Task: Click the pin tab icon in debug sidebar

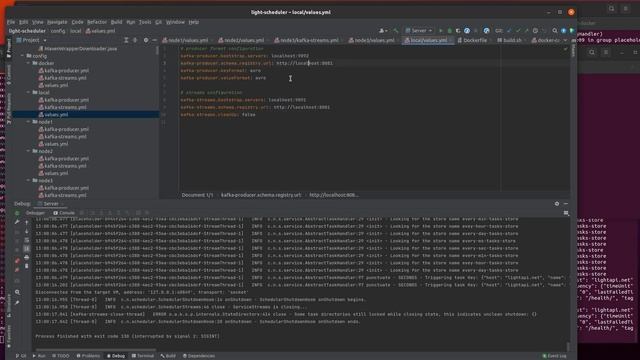Action: coord(17,303)
